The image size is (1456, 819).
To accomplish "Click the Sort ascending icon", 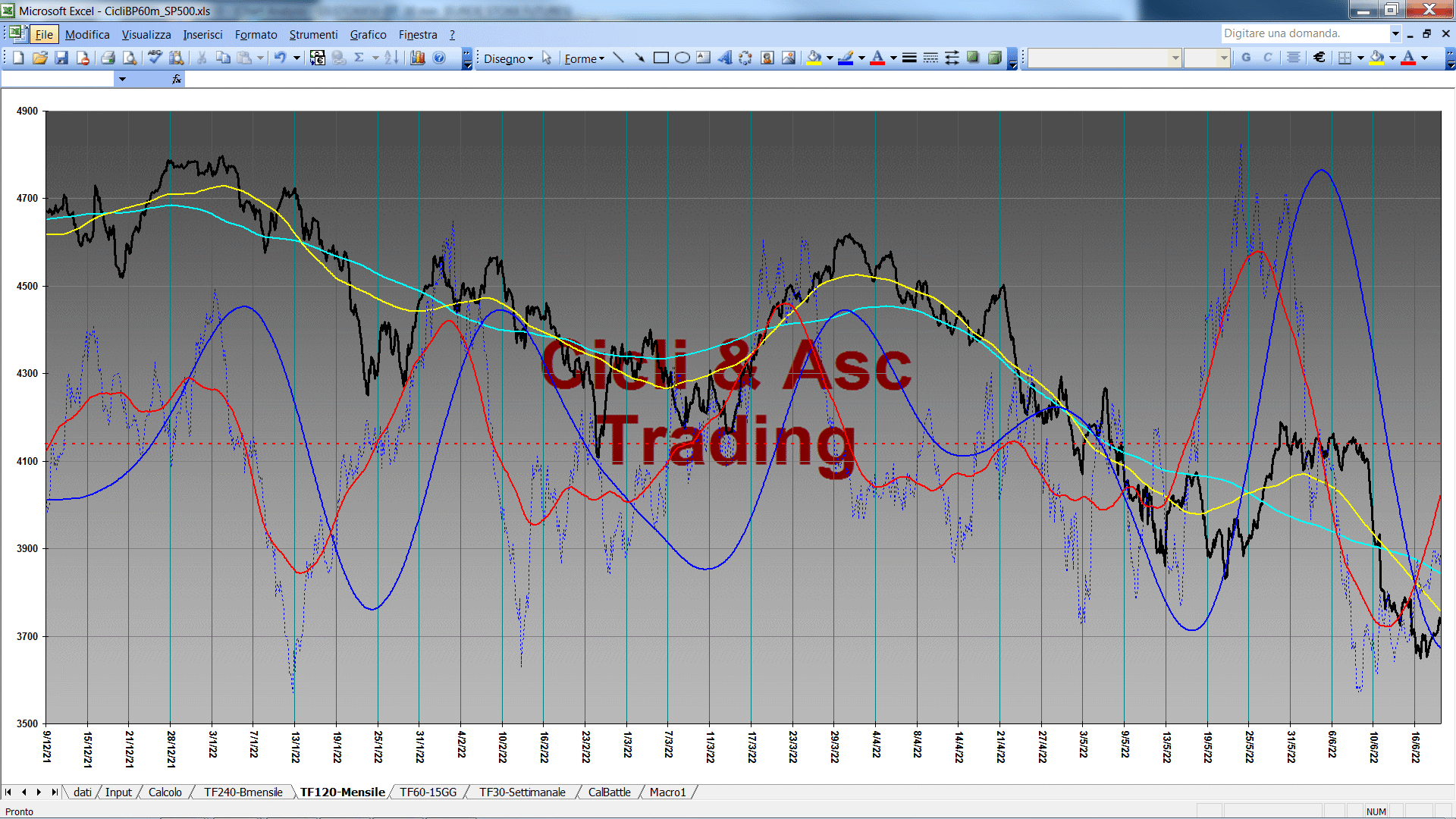I will click(x=391, y=58).
